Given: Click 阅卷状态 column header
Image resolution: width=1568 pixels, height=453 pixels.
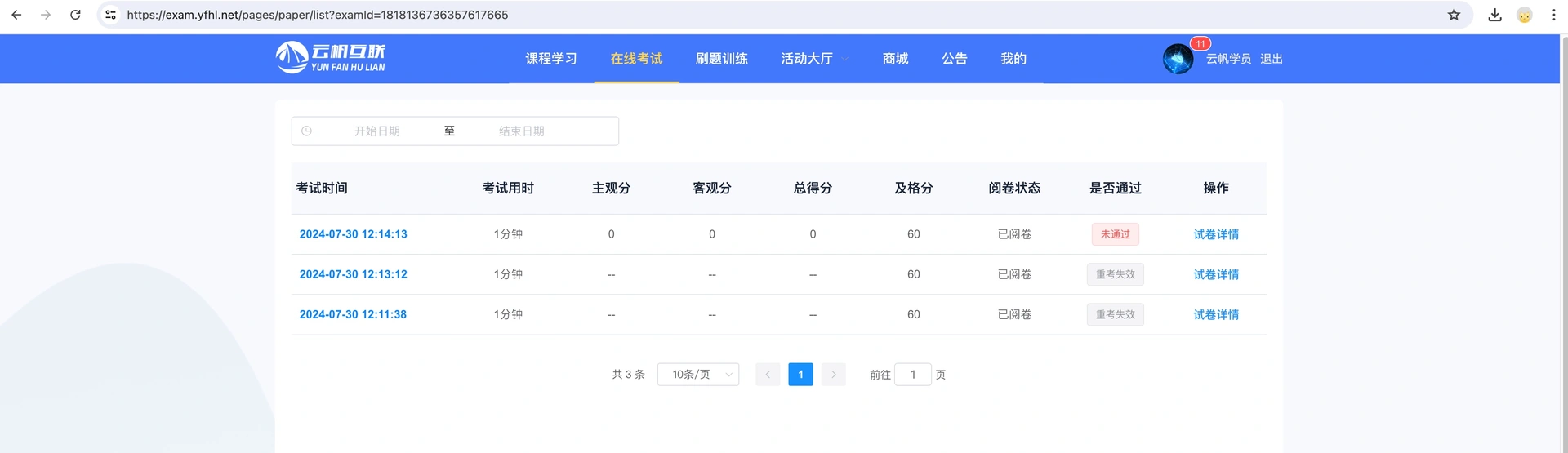Looking at the screenshot, I should pyautogui.click(x=1014, y=189).
